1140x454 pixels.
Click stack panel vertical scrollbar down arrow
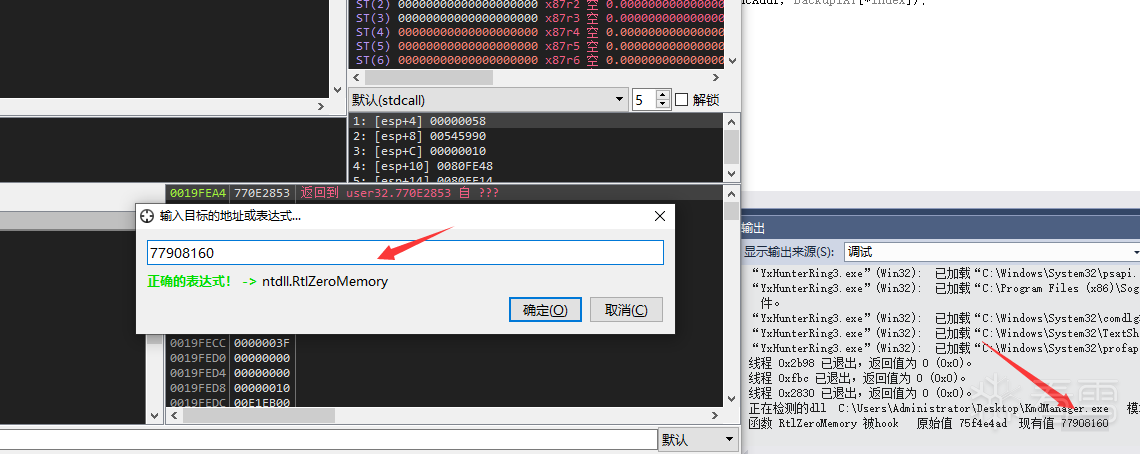732,399
